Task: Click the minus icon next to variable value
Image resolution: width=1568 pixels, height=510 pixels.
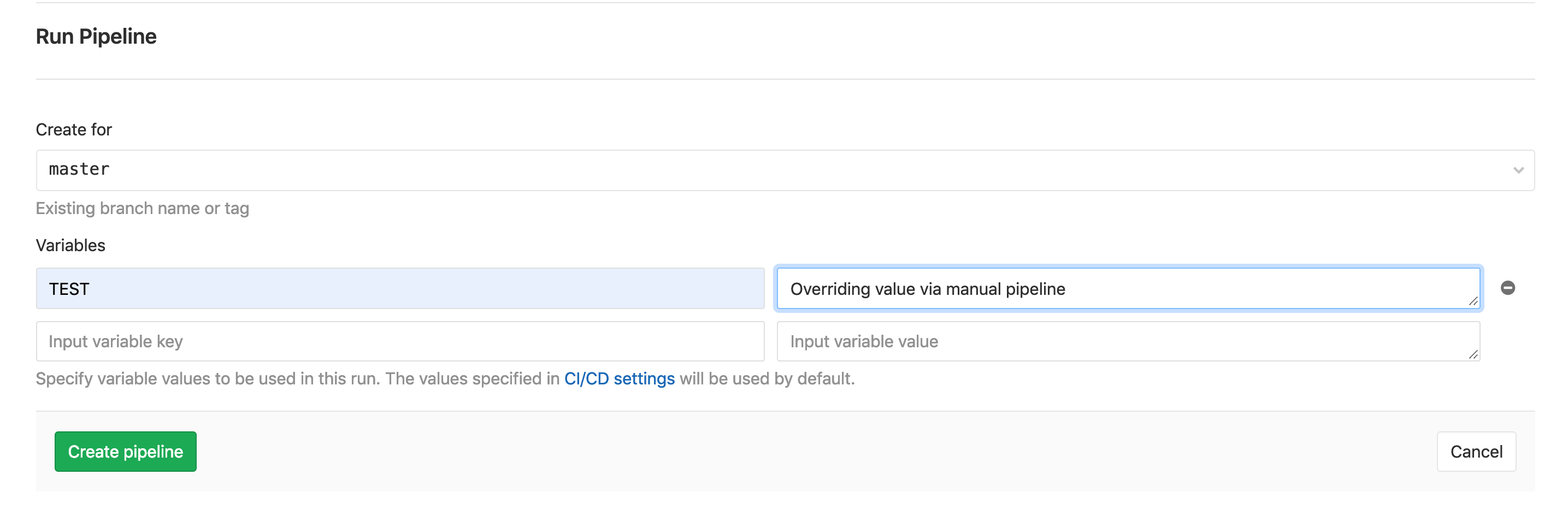Action: [x=1508, y=288]
